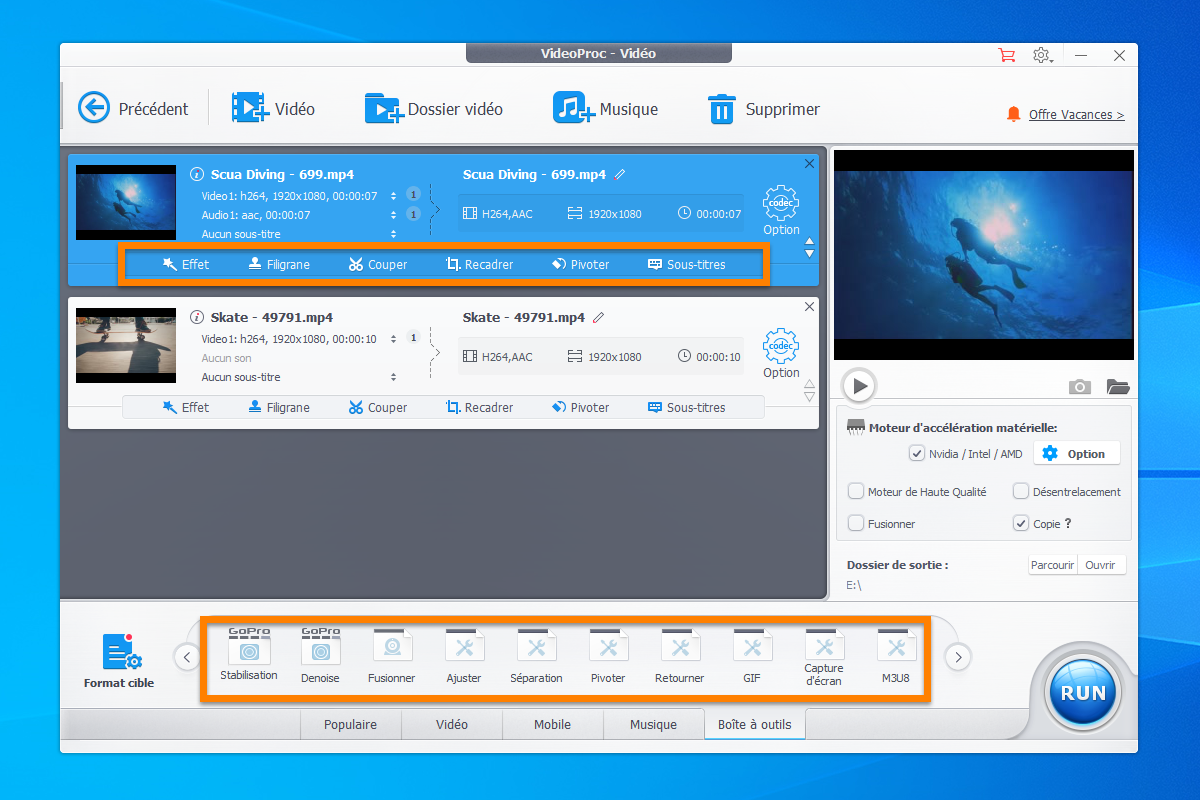Choose the Ajuster tool

click(464, 656)
